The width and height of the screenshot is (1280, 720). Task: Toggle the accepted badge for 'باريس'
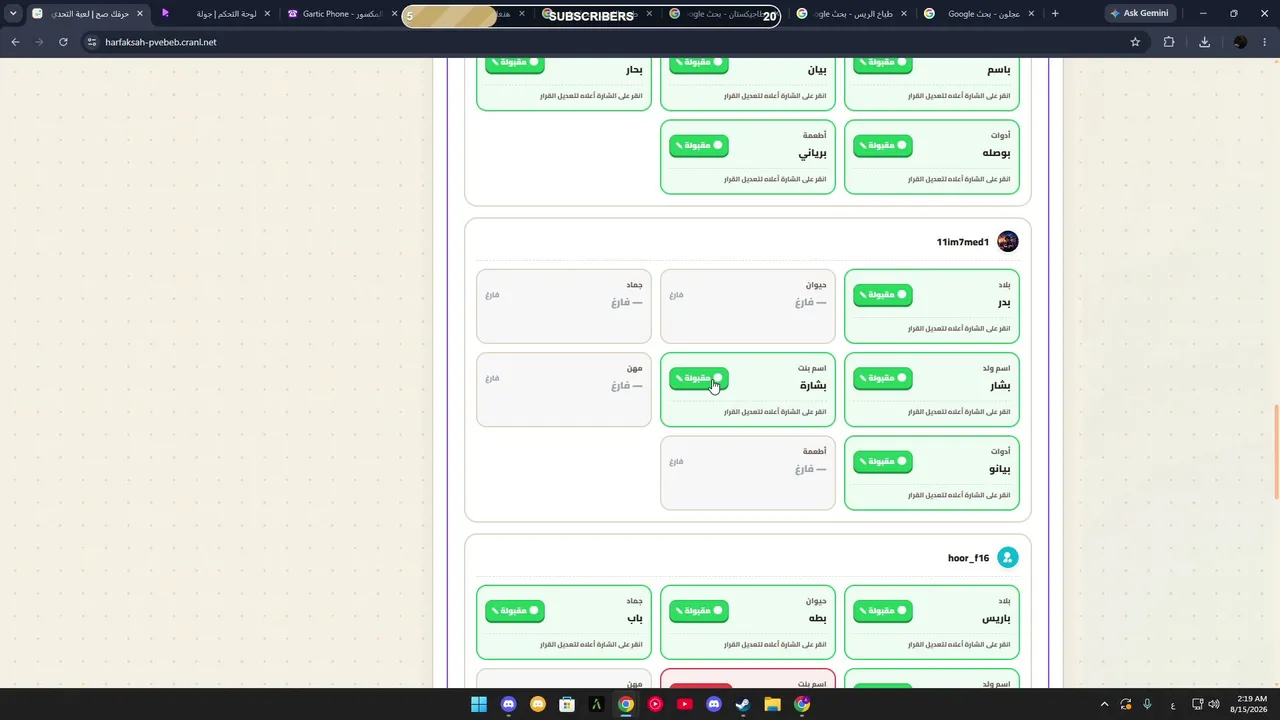(882, 611)
